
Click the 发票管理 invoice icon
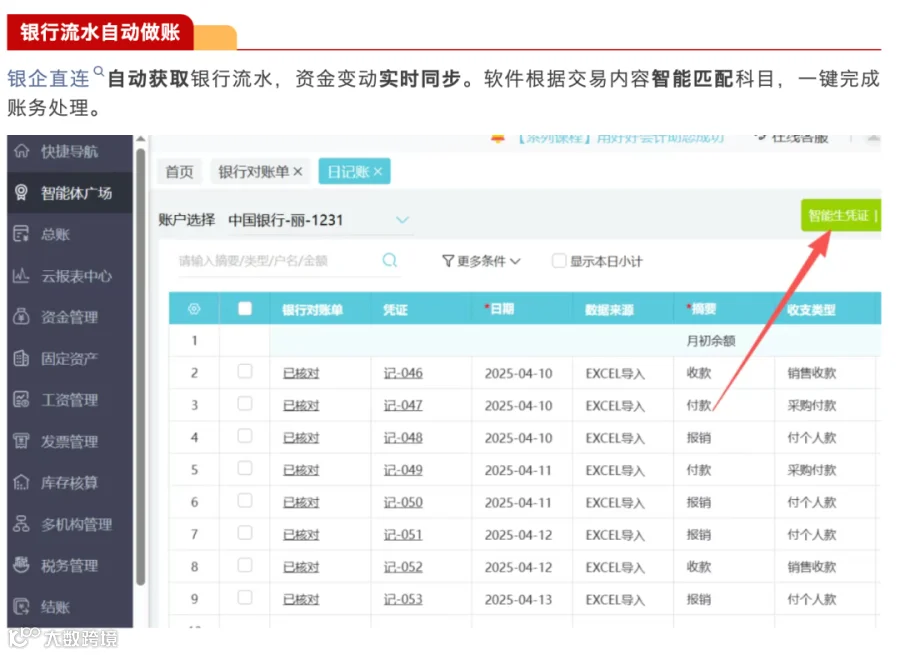[21, 441]
